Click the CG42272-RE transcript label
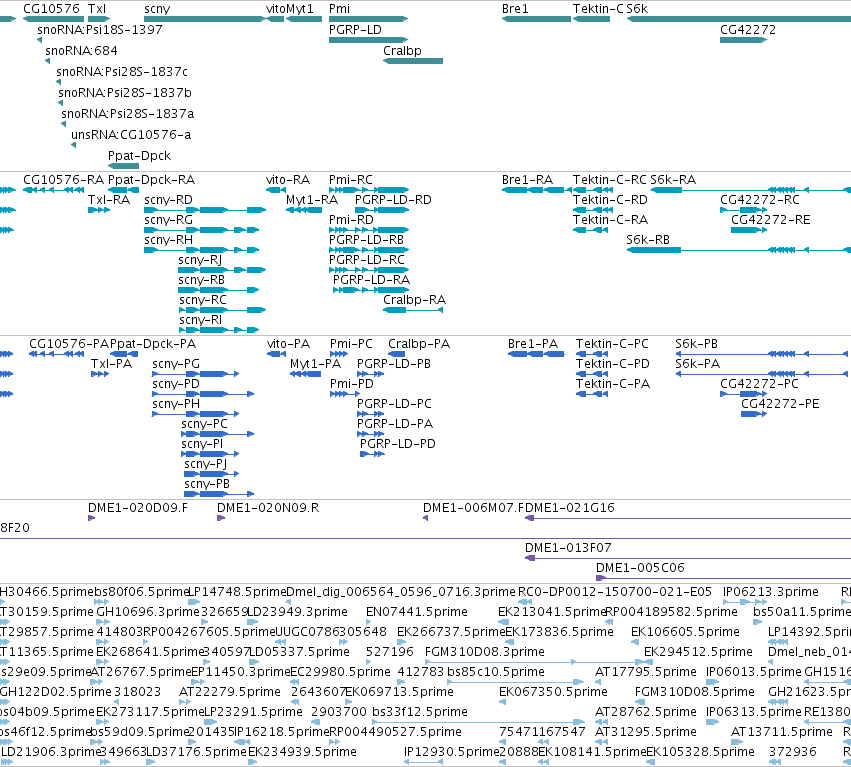Screen dimensions: 851x767 point(771,220)
